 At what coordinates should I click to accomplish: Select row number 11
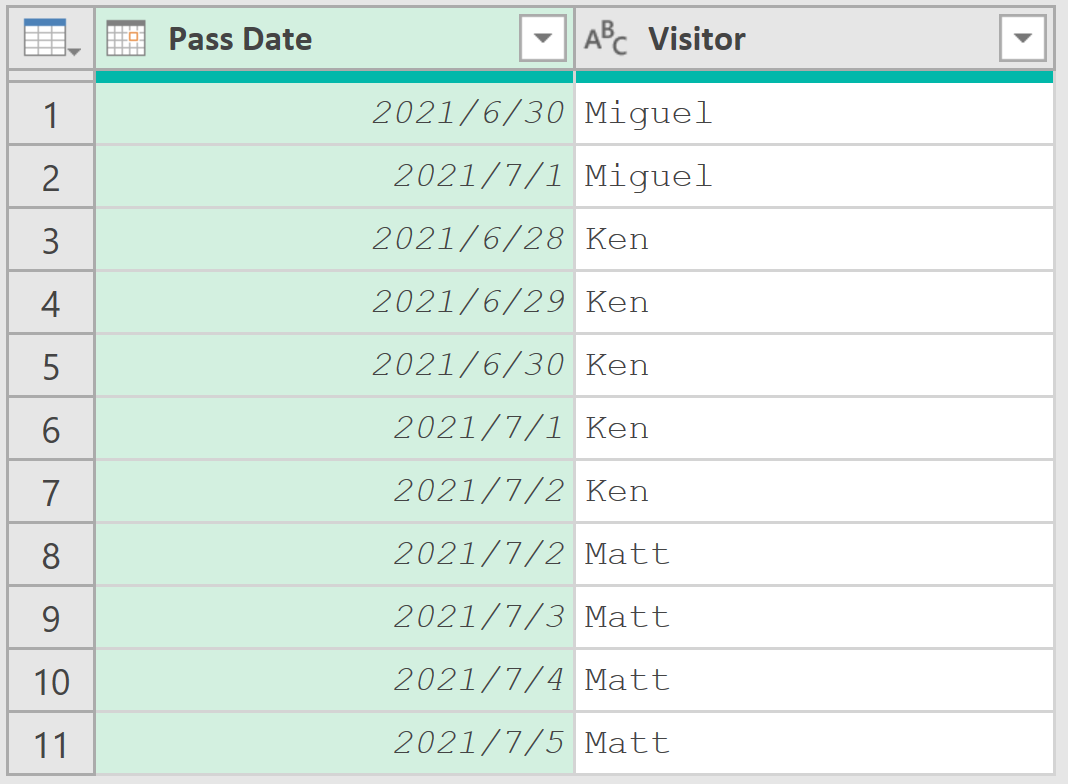51,744
